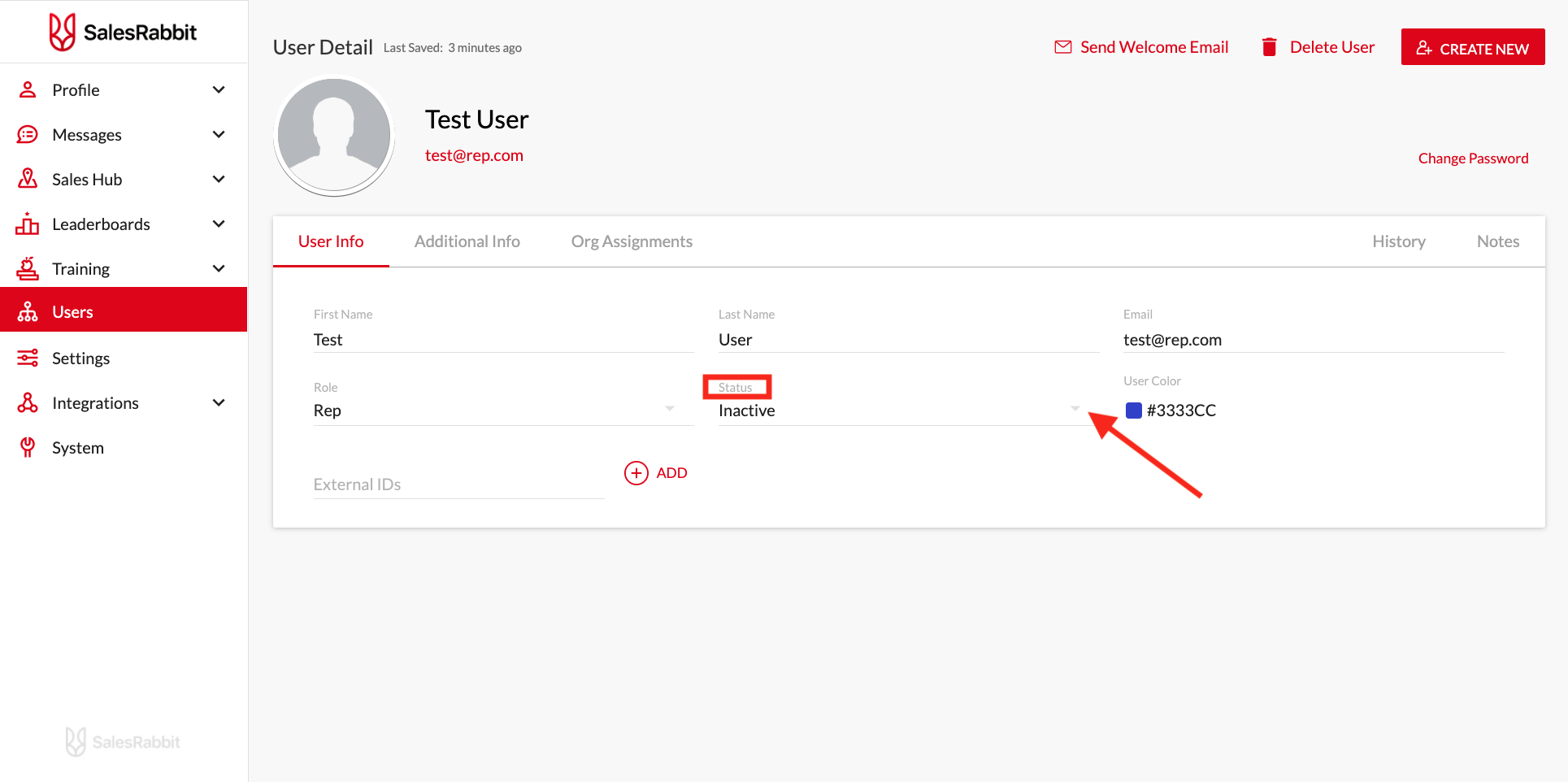Click the plus circle icon for External IDs

(x=636, y=473)
